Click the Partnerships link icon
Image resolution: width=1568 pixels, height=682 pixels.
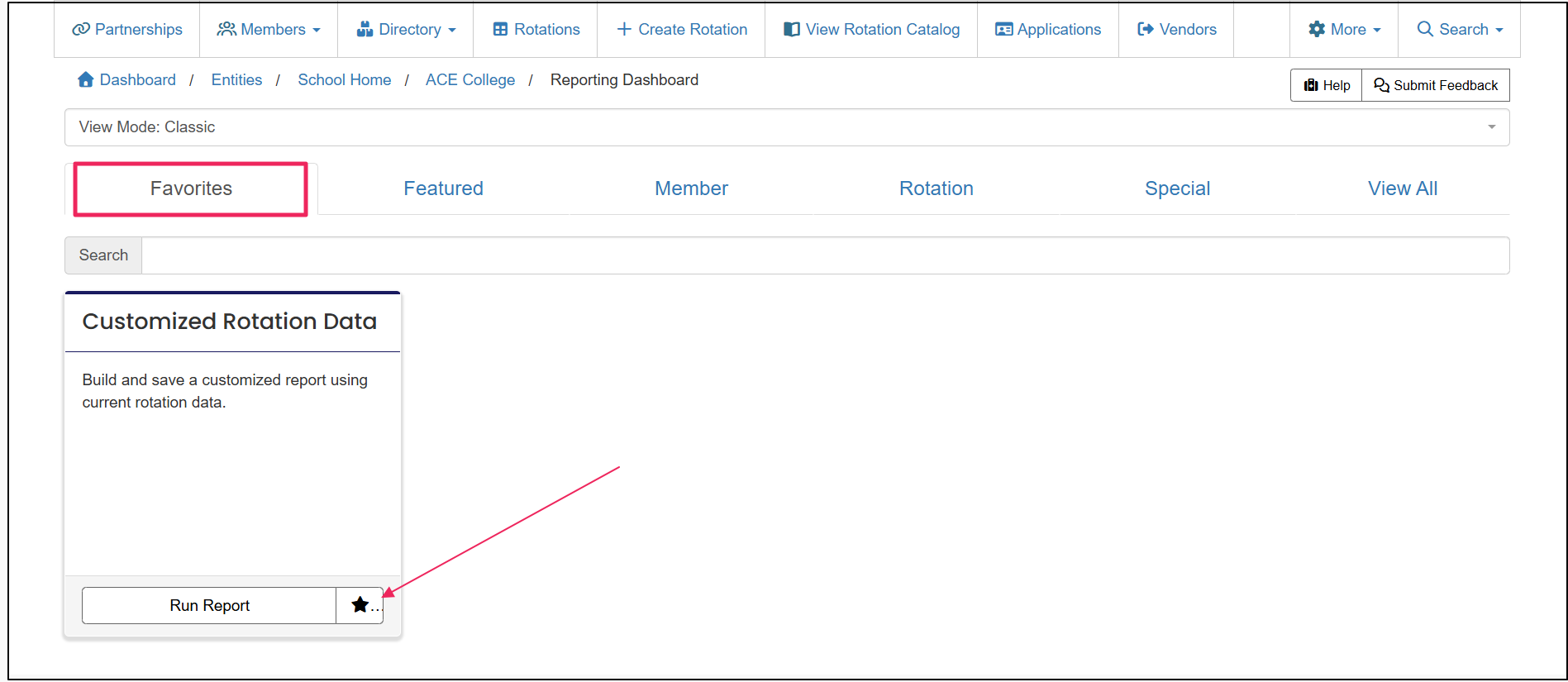click(81, 30)
